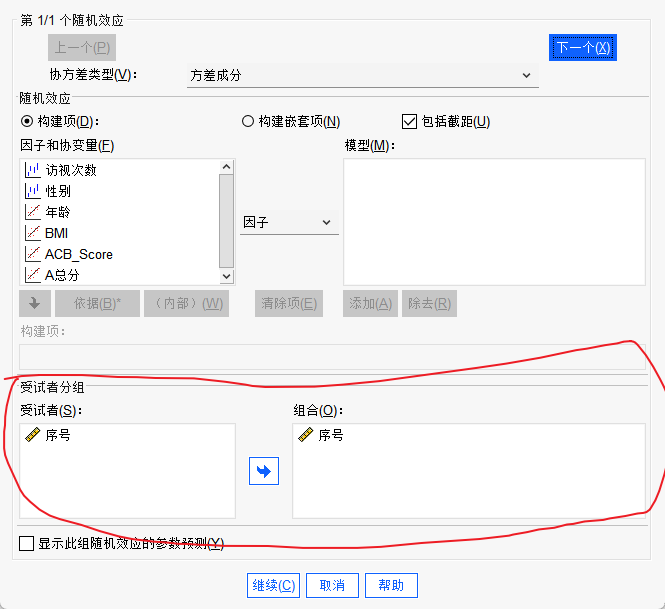Click the 下一个 button
This screenshot has height=609, width=665.
(583, 47)
